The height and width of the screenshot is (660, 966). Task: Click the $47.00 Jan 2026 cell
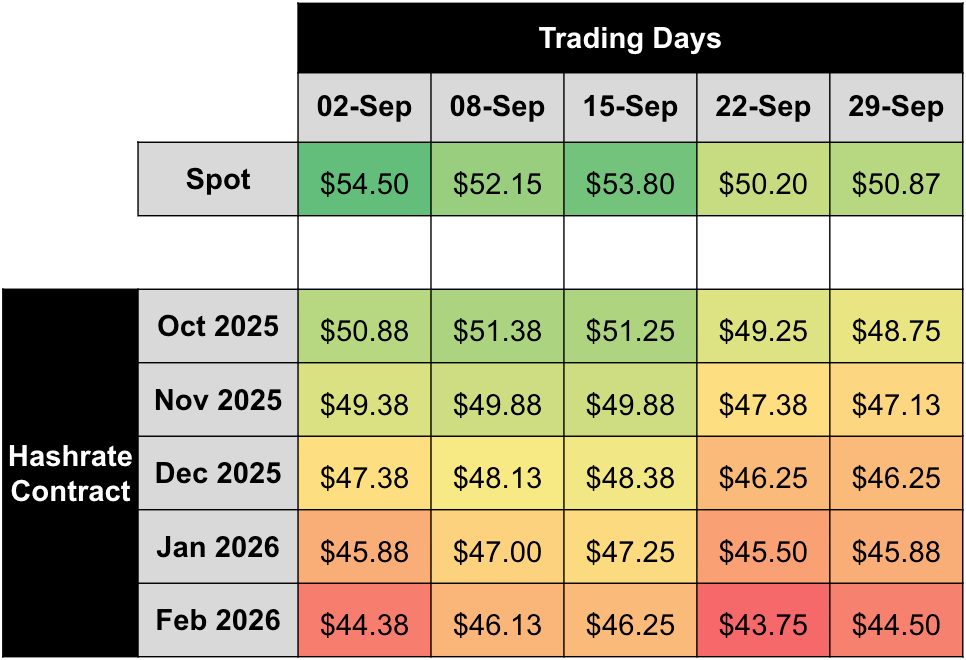coord(497,551)
